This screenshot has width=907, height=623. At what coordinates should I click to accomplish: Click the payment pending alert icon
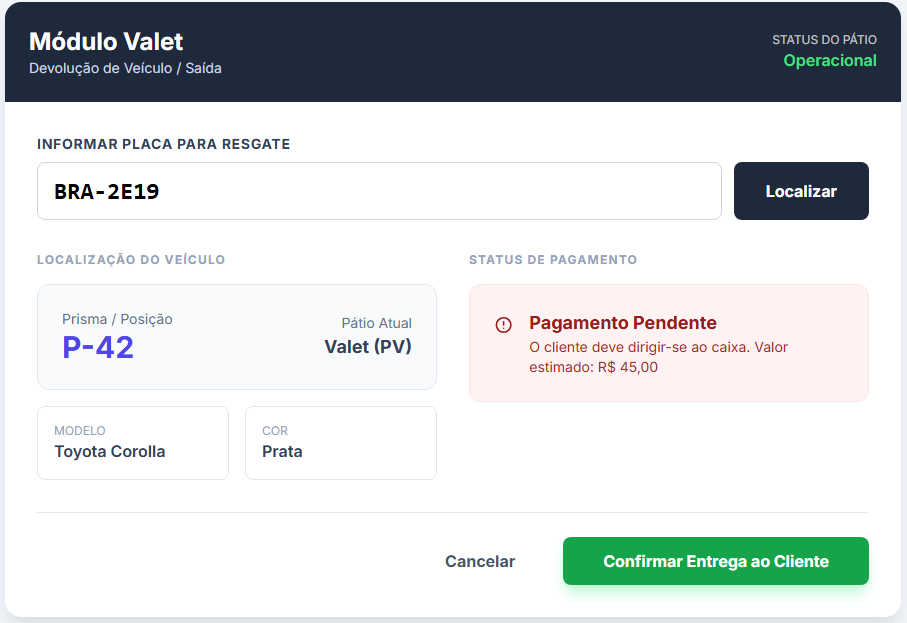[x=503, y=325]
